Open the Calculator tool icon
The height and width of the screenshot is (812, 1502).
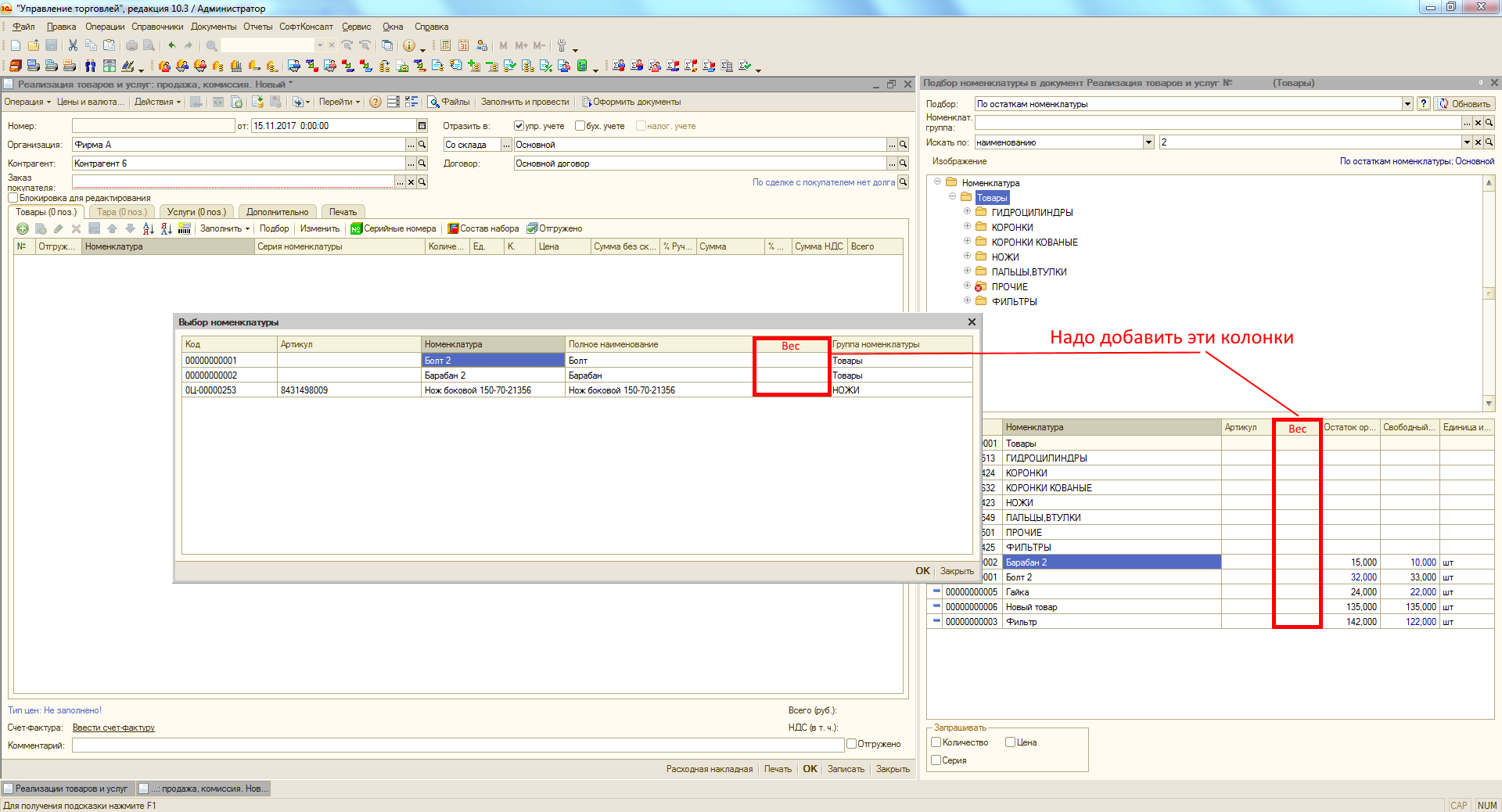click(x=445, y=45)
